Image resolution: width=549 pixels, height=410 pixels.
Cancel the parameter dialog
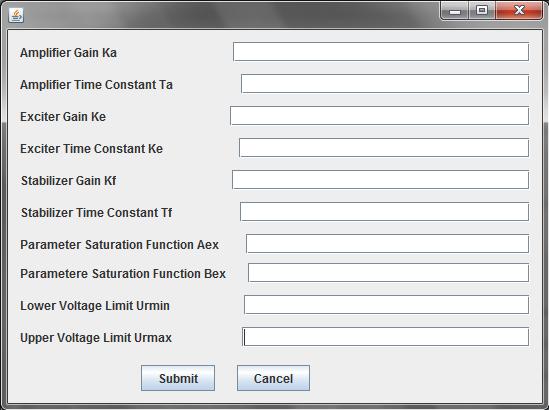point(273,378)
